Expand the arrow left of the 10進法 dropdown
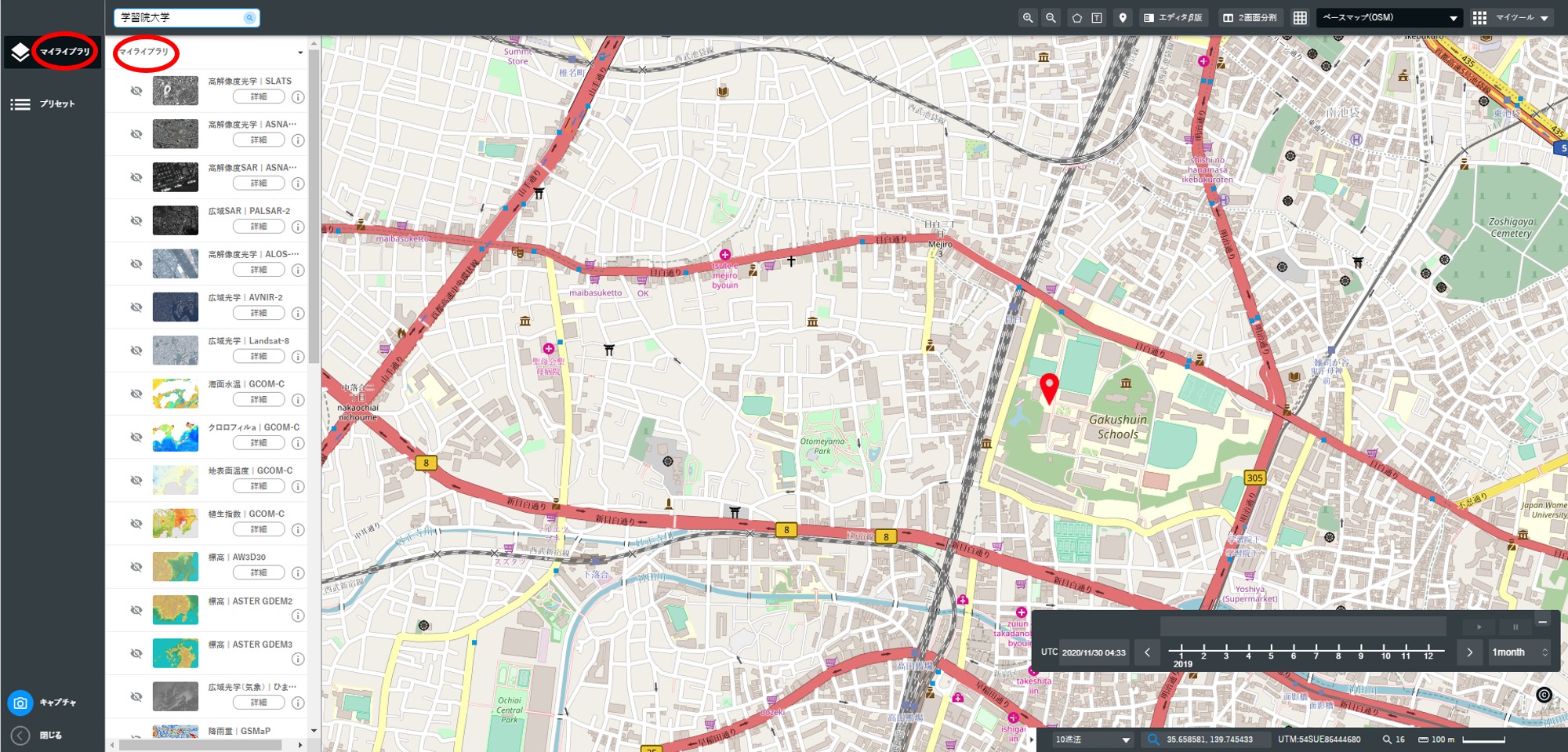 click(1033, 739)
